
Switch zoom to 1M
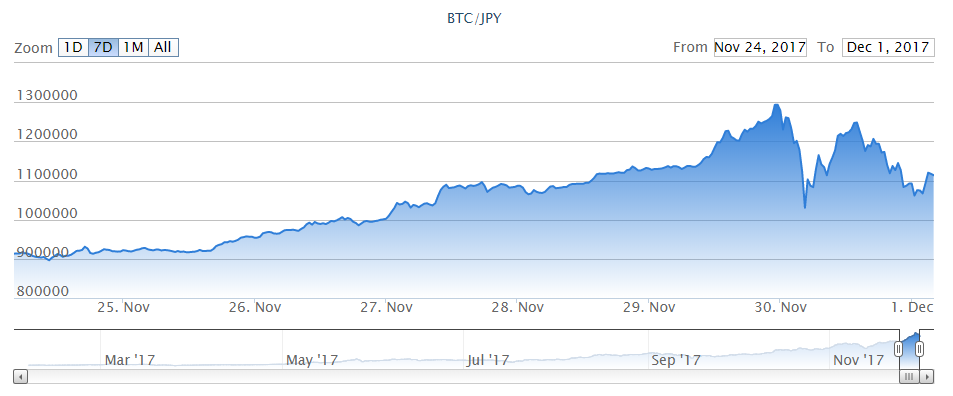click(133, 47)
